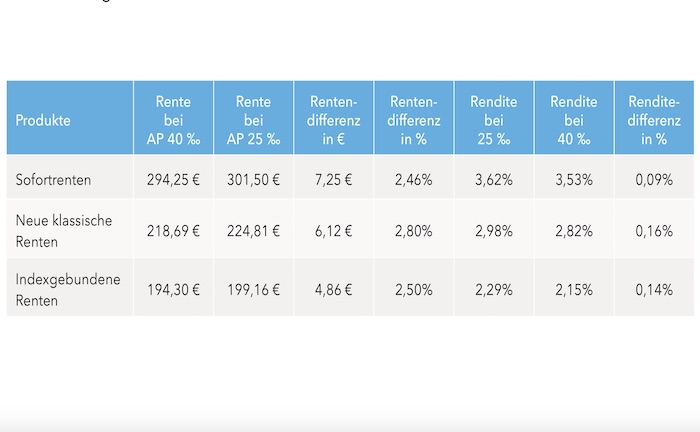Viewport: 700px width, 432px height.
Task: Click the 7,25 € difference cell
Action: pos(333,180)
